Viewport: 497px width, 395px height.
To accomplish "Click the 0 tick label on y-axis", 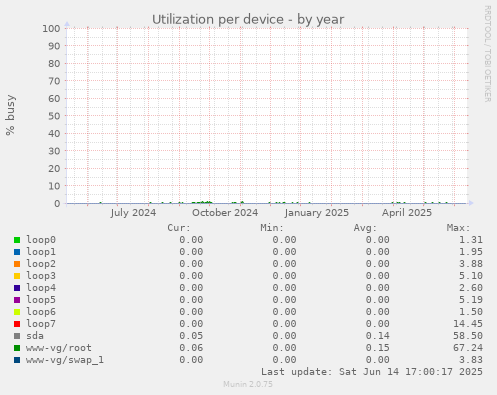I will point(57,203).
